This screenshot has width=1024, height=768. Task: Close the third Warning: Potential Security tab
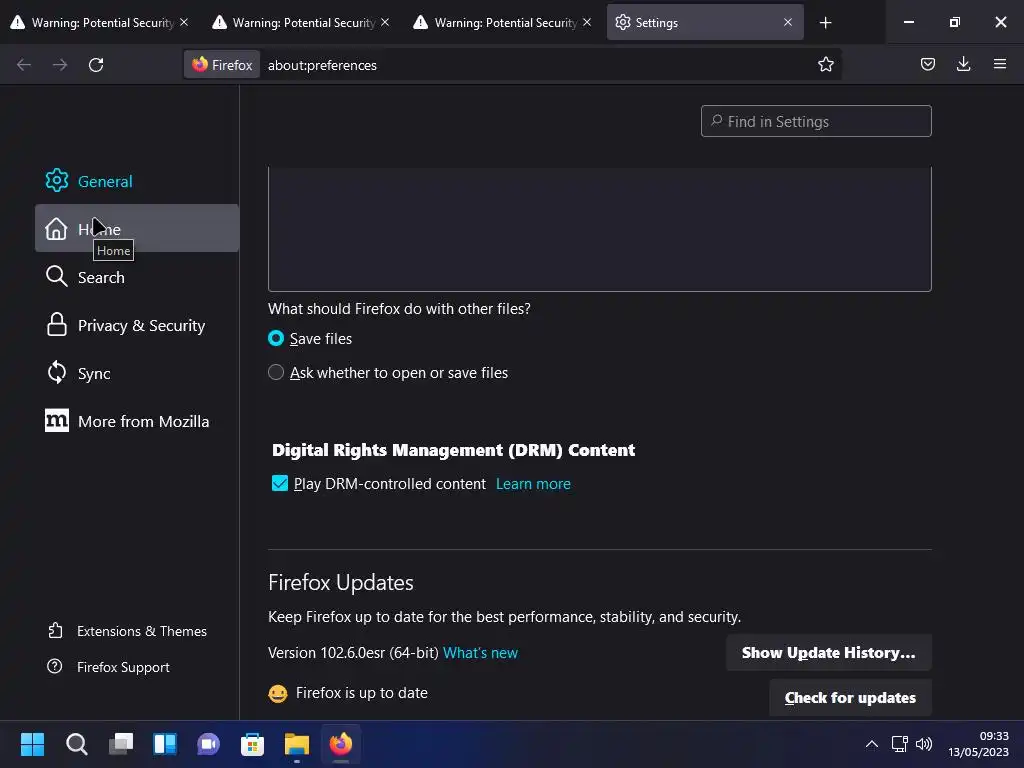pos(587,22)
